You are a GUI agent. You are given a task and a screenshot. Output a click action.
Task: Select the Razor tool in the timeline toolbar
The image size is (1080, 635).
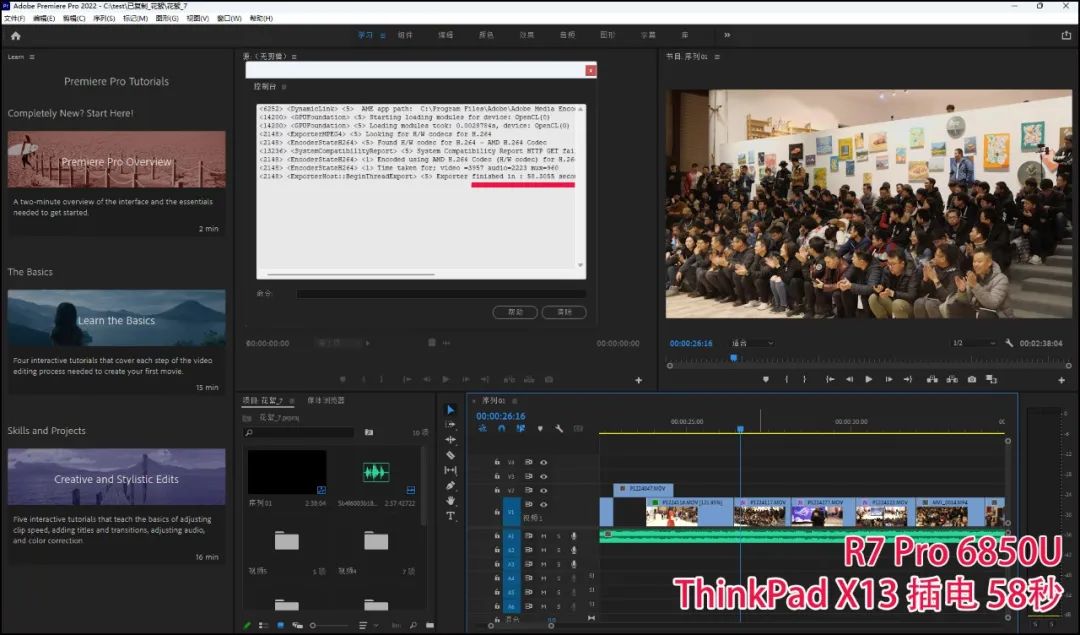(450, 455)
